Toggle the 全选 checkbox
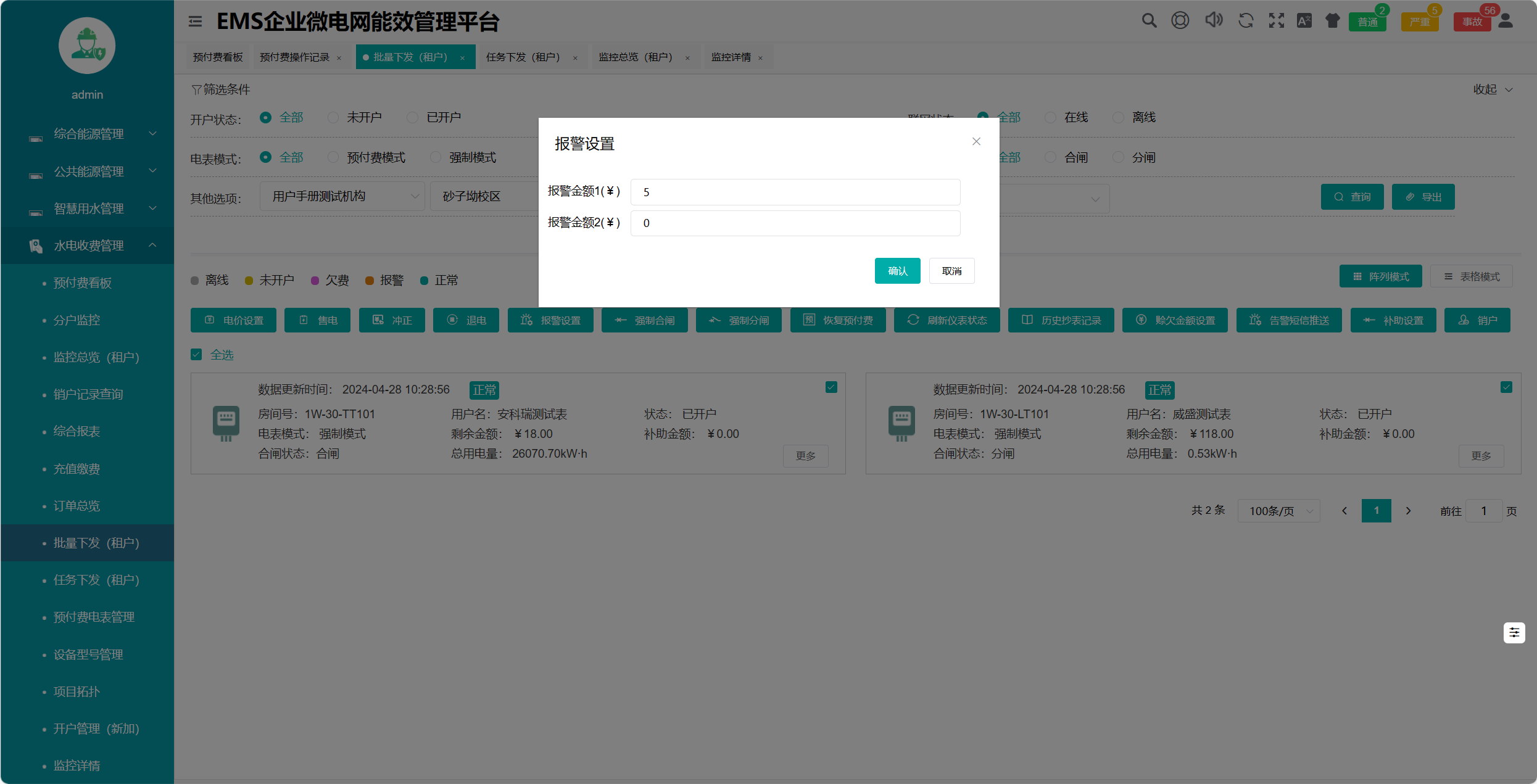This screenshot has width=1537, height=784. 196,355
